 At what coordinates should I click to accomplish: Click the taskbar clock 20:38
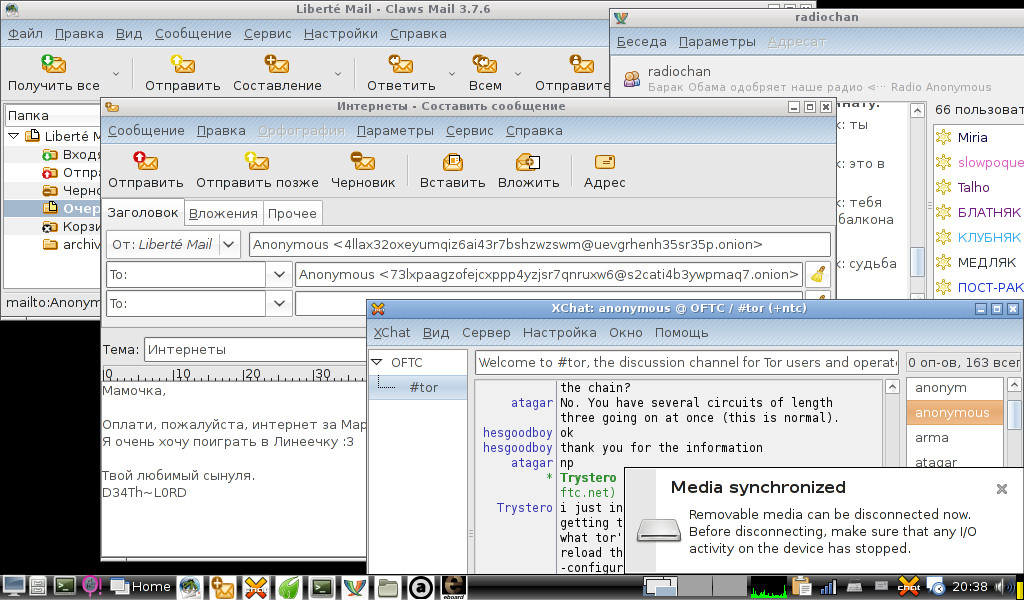[970, 586]
